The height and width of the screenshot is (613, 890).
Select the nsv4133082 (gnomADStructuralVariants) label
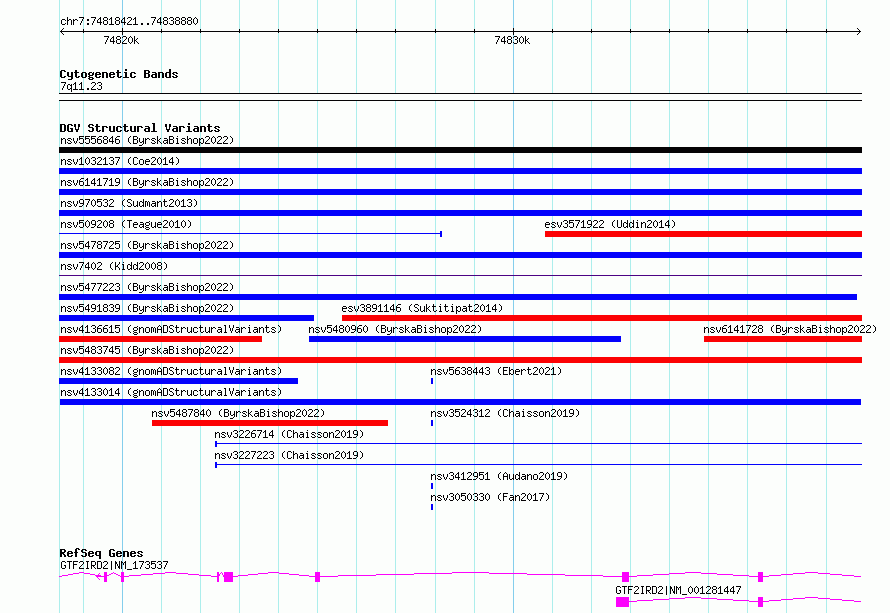click(171, 371)
